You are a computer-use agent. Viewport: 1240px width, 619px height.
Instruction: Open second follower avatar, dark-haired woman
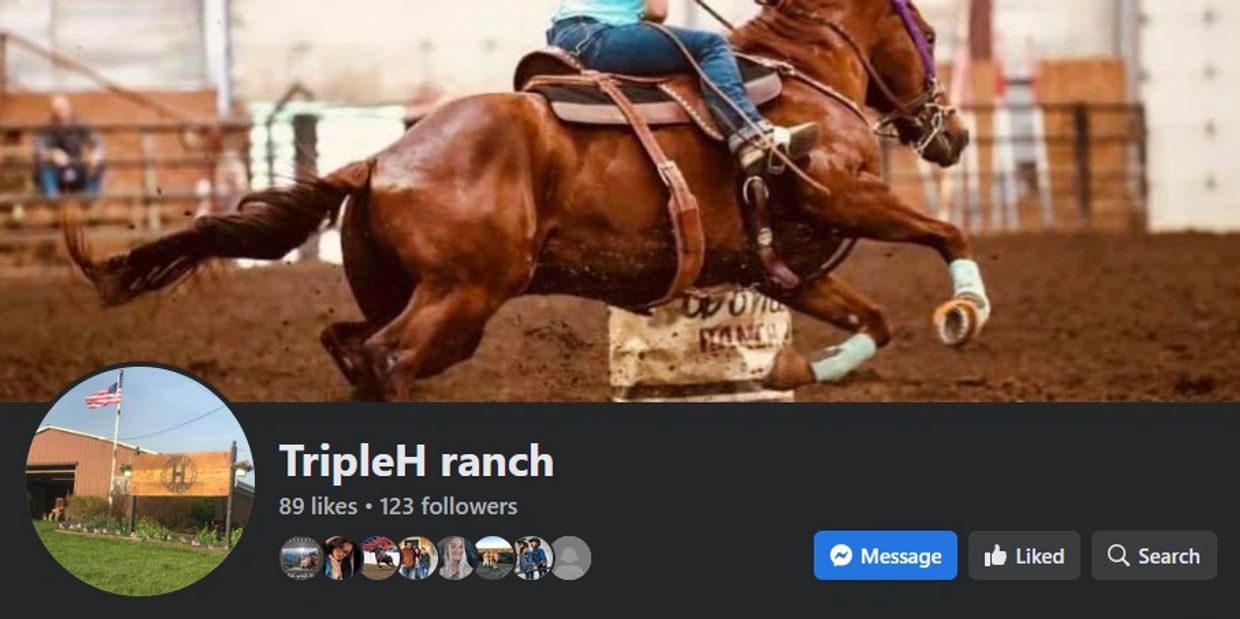tap(339, 558)
